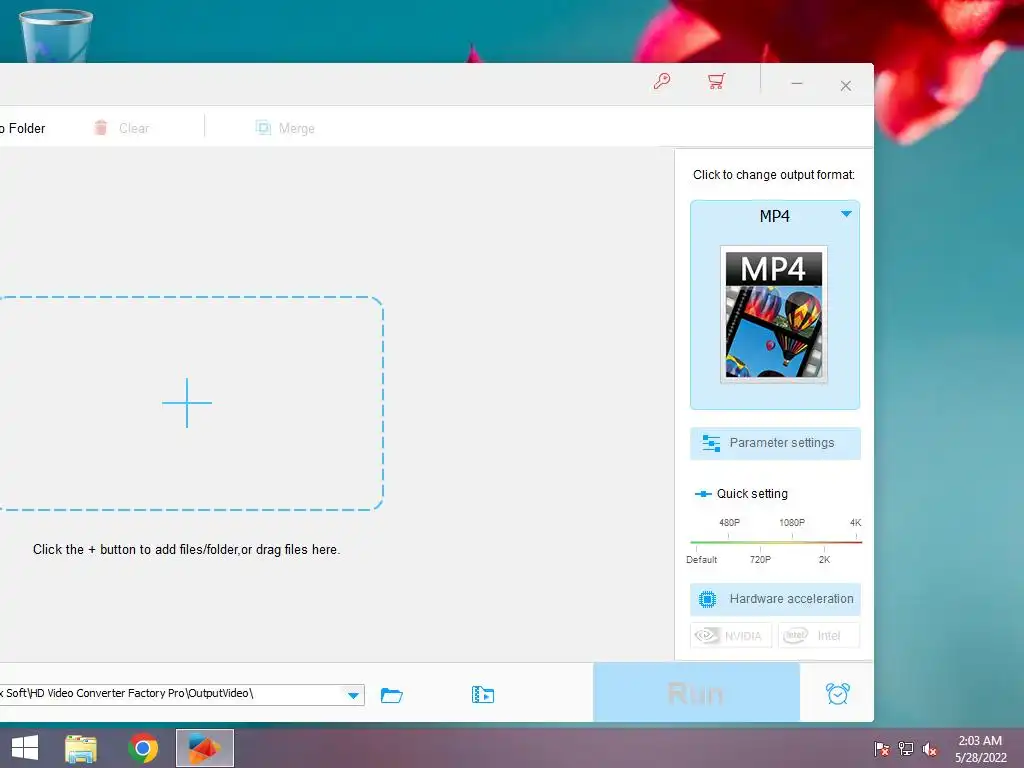1024x768 pixels.
Task: Click the output folder path field
Action: tap(172, 694)
